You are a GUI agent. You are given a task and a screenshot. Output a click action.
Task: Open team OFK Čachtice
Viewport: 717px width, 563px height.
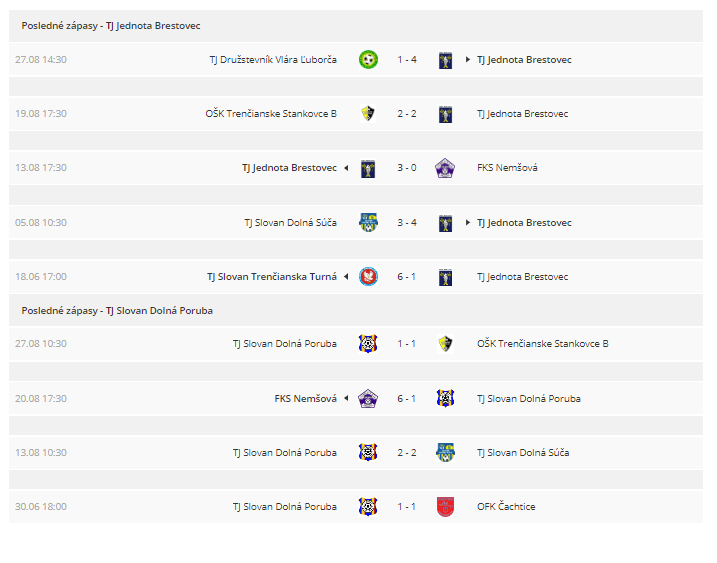pyautogui.click(x=506, y=507)
